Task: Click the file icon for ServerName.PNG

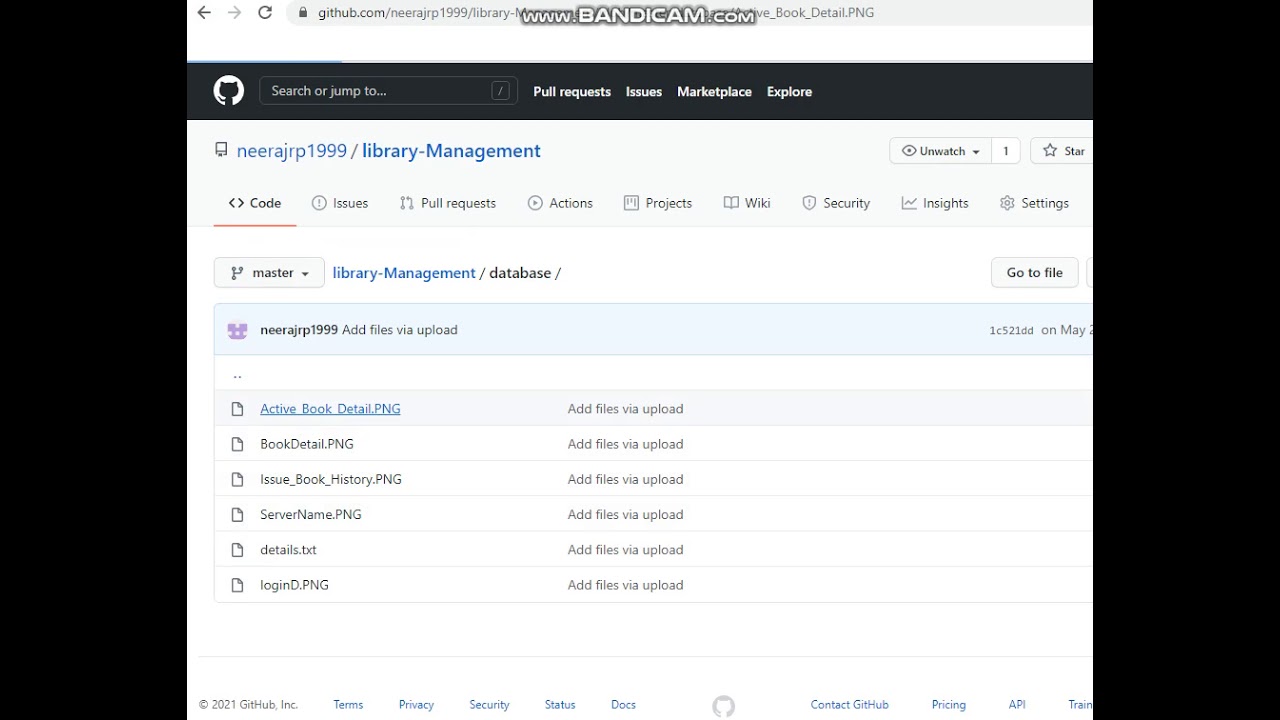Action: [x=237, y=515]
